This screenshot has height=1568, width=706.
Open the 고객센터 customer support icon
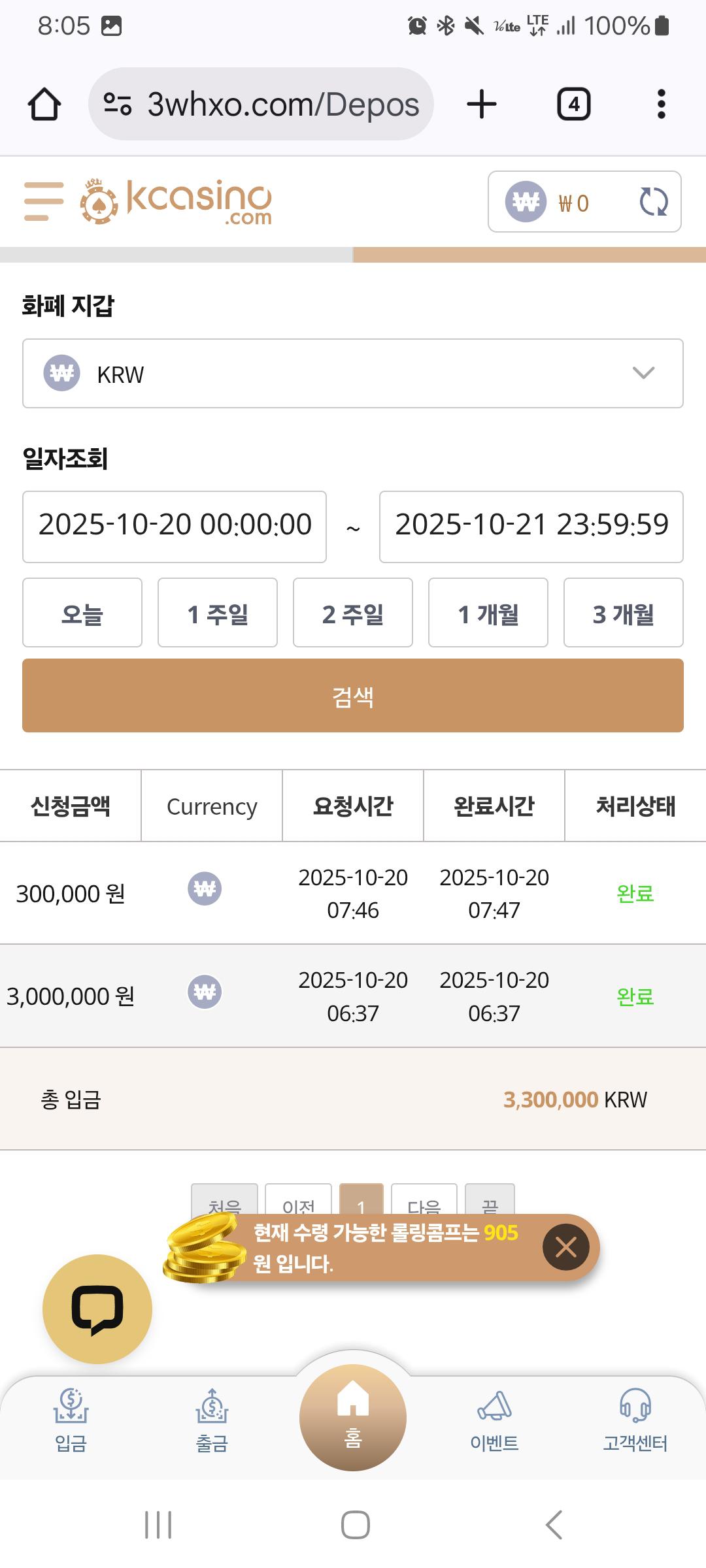(x=635, y=1420)
